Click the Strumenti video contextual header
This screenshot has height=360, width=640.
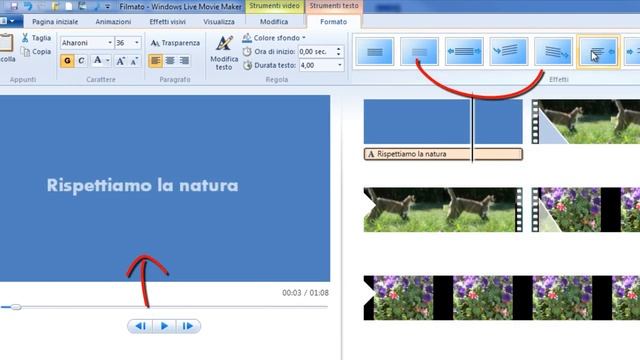click(x=275, y=6)
